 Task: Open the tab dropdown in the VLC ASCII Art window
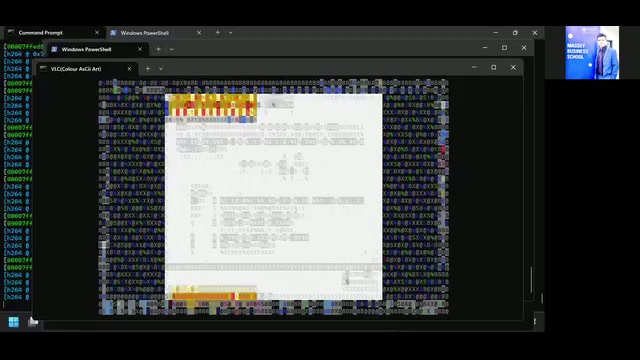tap(161, 69)
